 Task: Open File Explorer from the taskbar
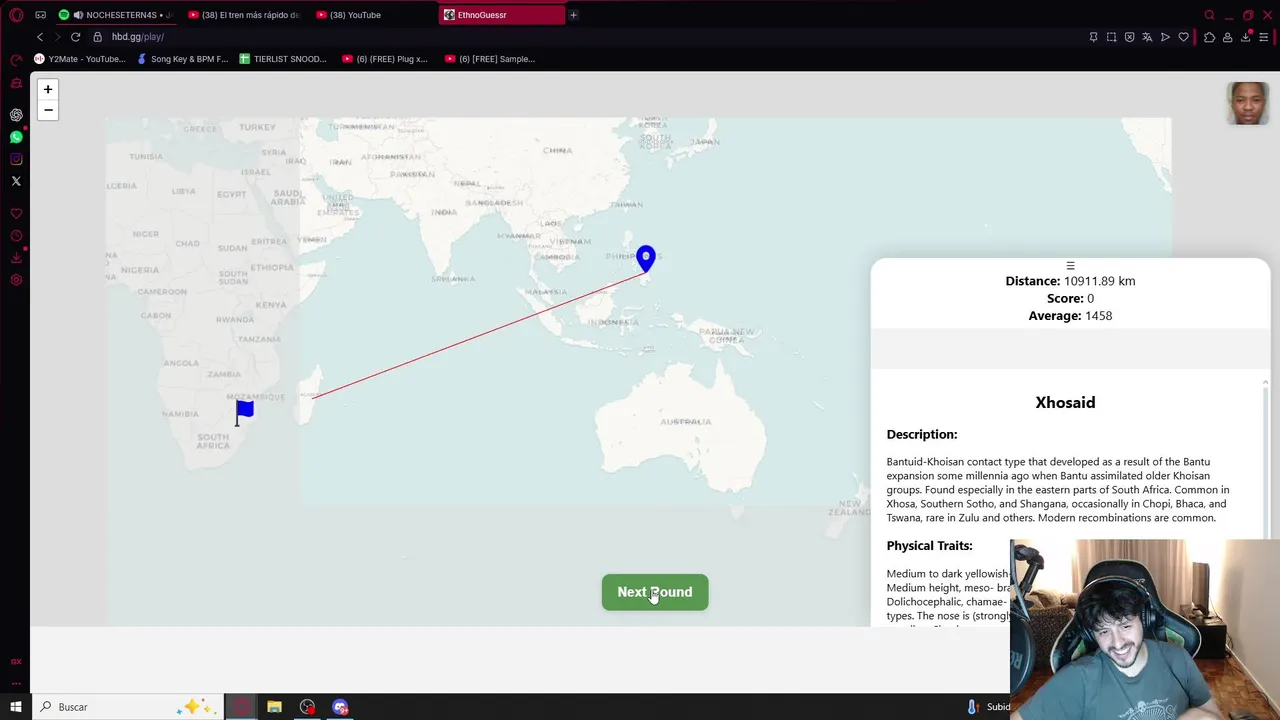(x=274, y=707)
